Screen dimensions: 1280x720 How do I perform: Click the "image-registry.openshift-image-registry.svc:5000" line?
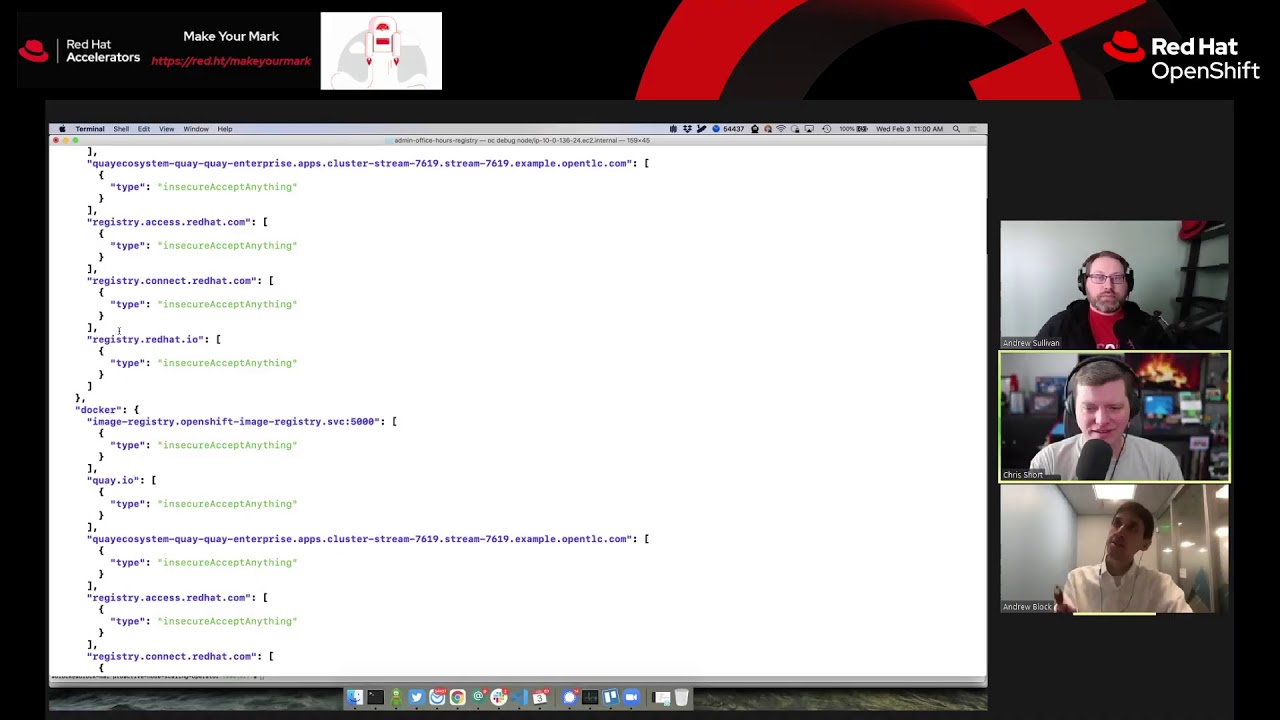click(242, 422)
